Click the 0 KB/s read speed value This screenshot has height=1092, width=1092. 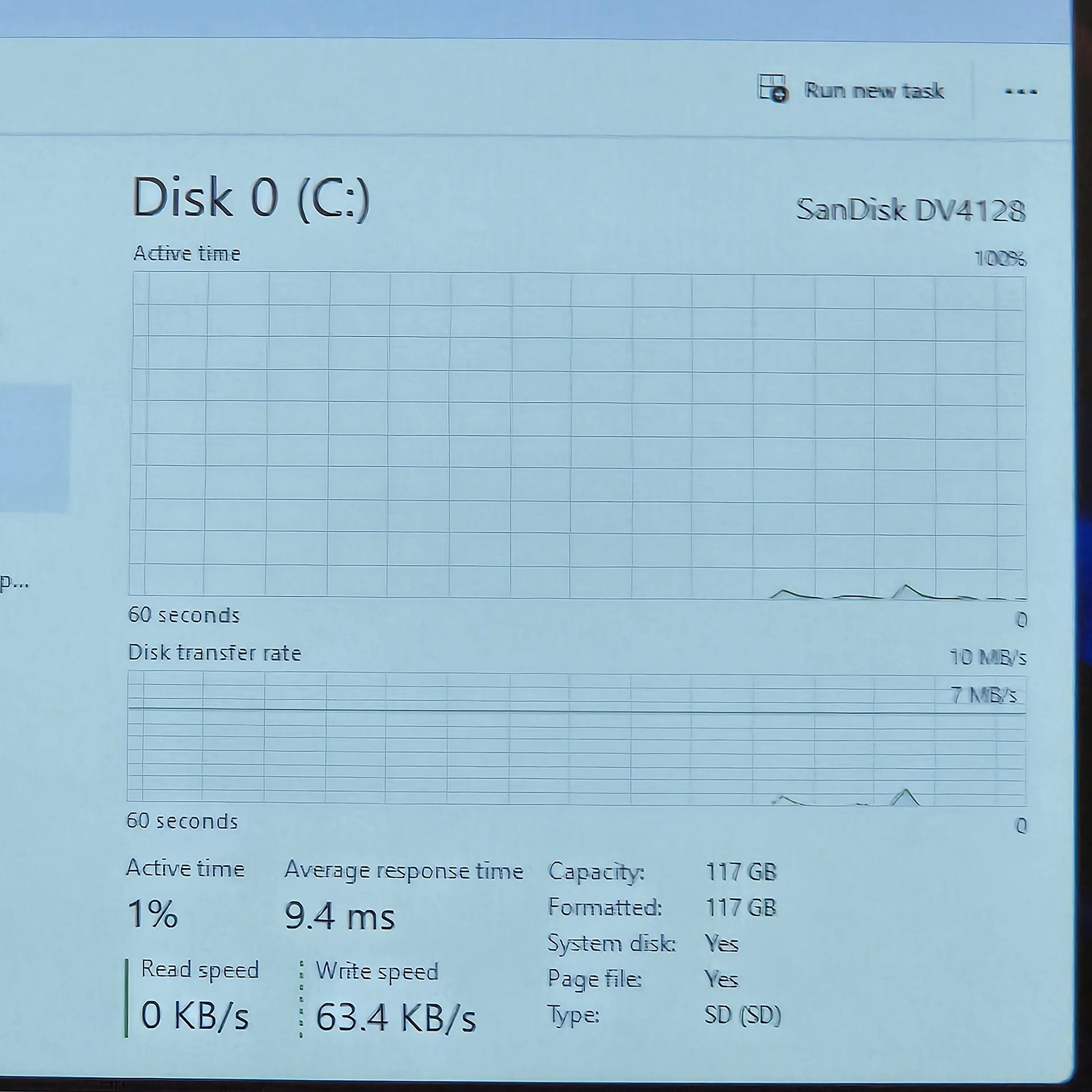(195, 1016)
